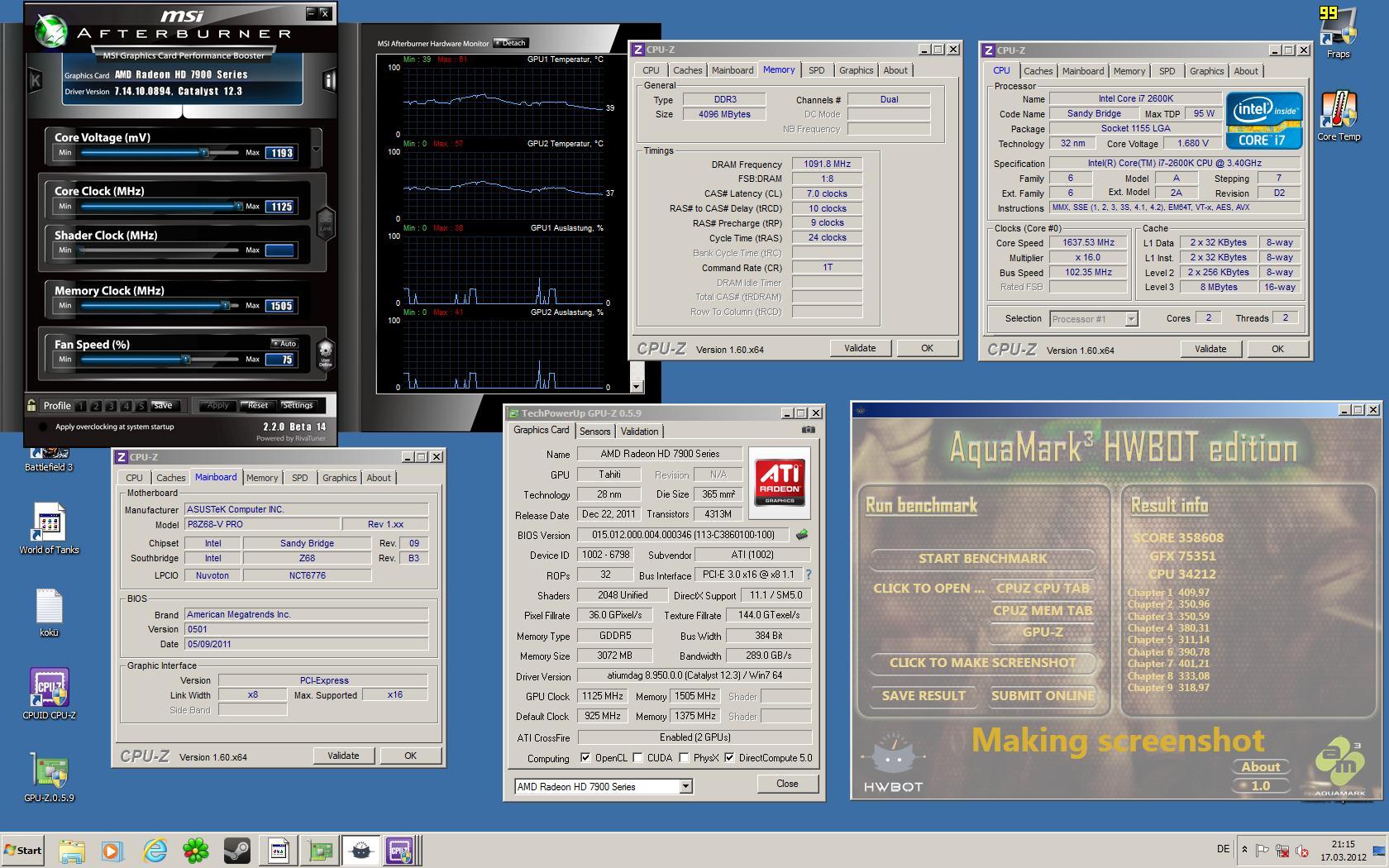Open the ICQ flower icon in the taskbar
This screenshot has height=868, width=1389.
196,850
